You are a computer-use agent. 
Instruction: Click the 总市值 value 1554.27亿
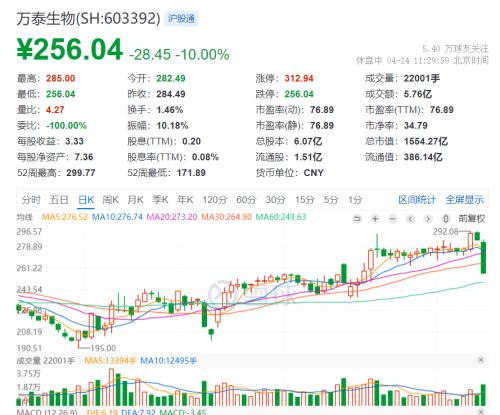[426, 141]
